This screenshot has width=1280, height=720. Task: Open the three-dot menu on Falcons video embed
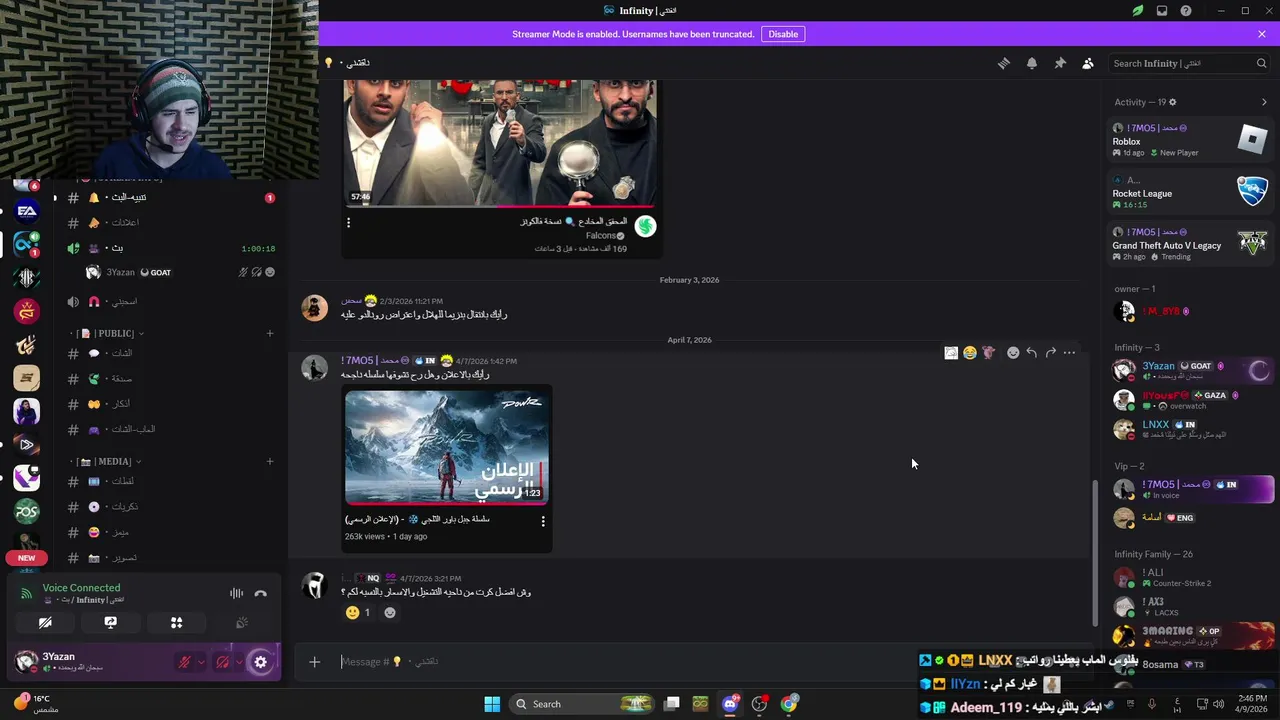click(x=349, y=223)
